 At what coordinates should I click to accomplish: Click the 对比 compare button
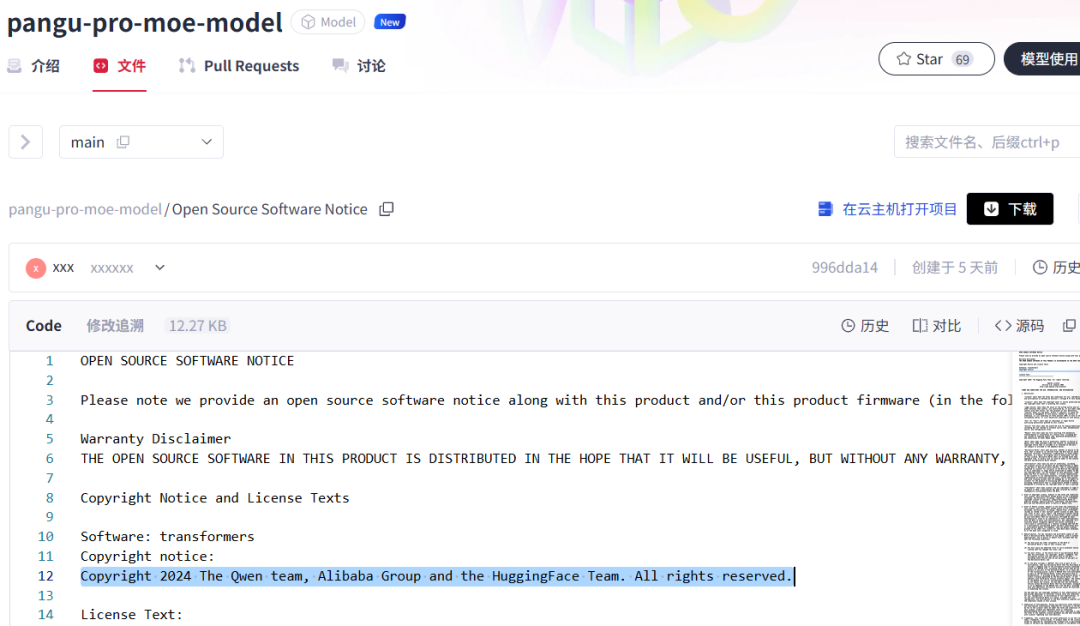[x=937, y=326]
